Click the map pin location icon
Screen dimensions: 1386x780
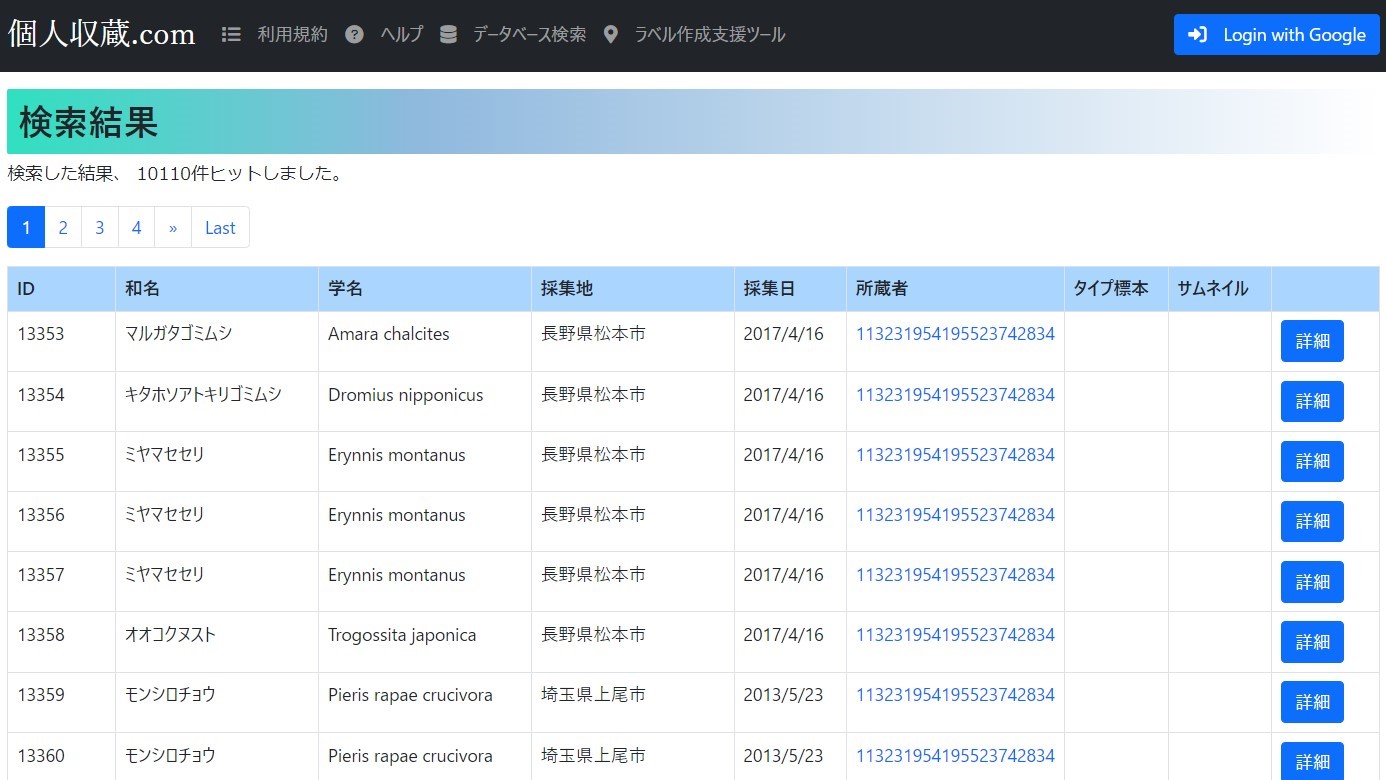(x=611, y=34)
